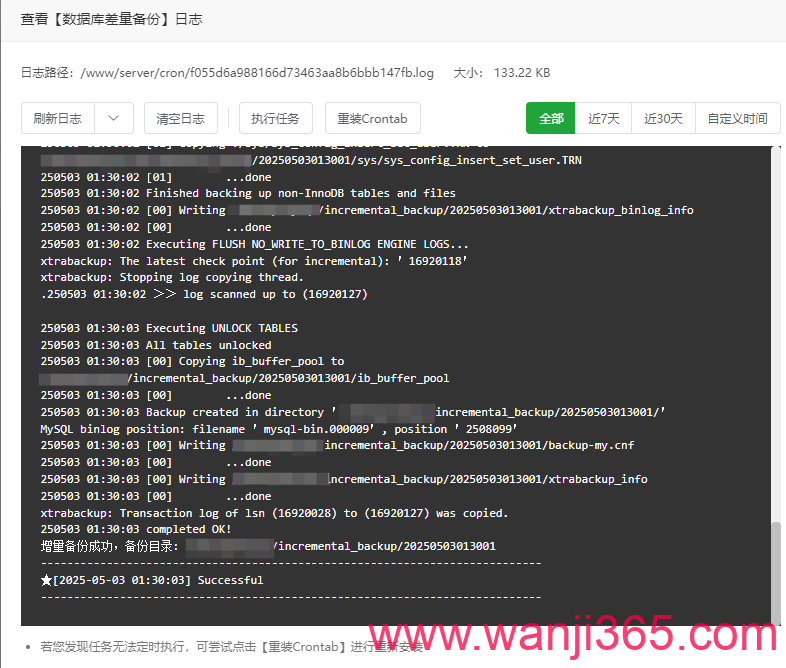
Task: Click the line 'Copying ib_buffer_pool to'
Action: pyautogui.click(x=192, y=361)
